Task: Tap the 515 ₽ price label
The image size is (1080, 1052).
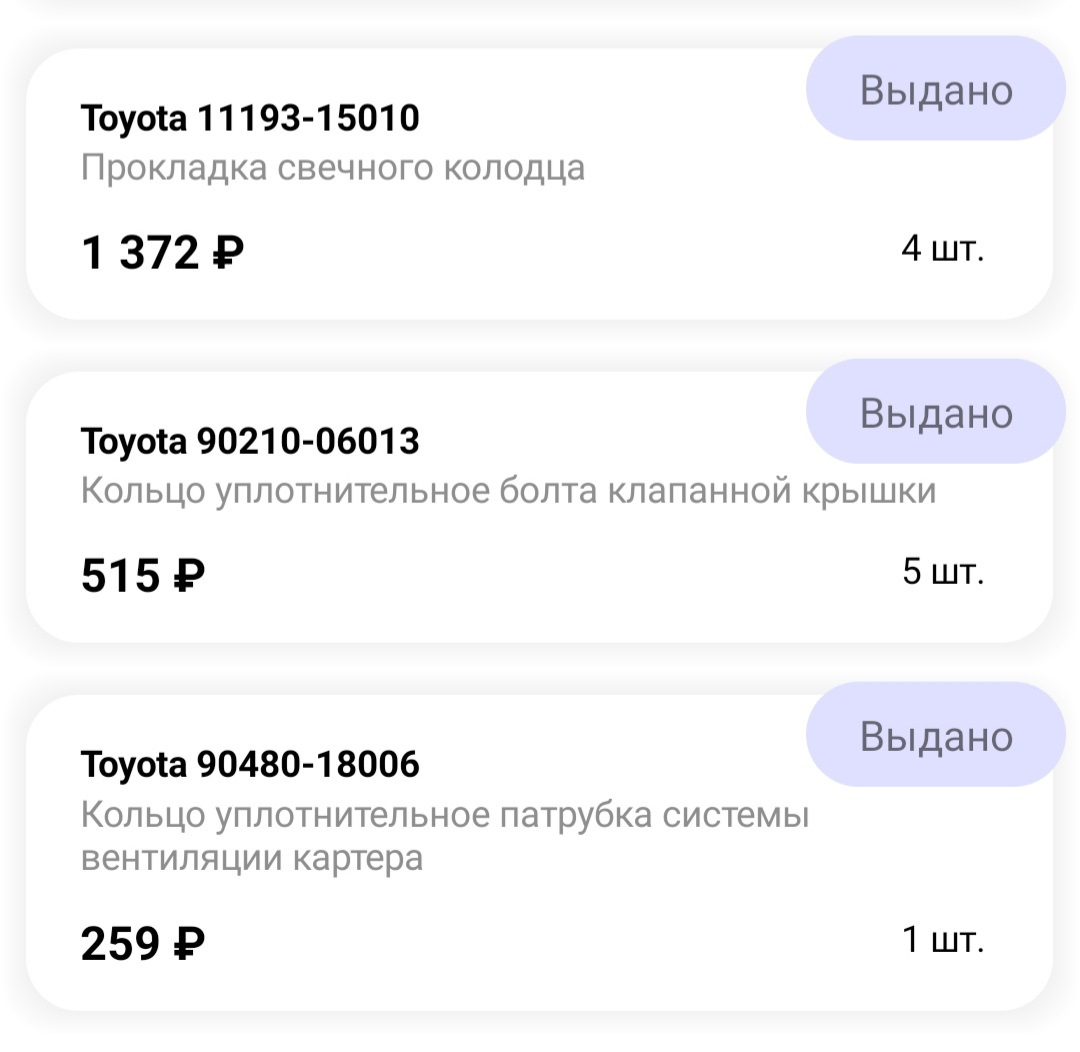Action: (140, 575)
